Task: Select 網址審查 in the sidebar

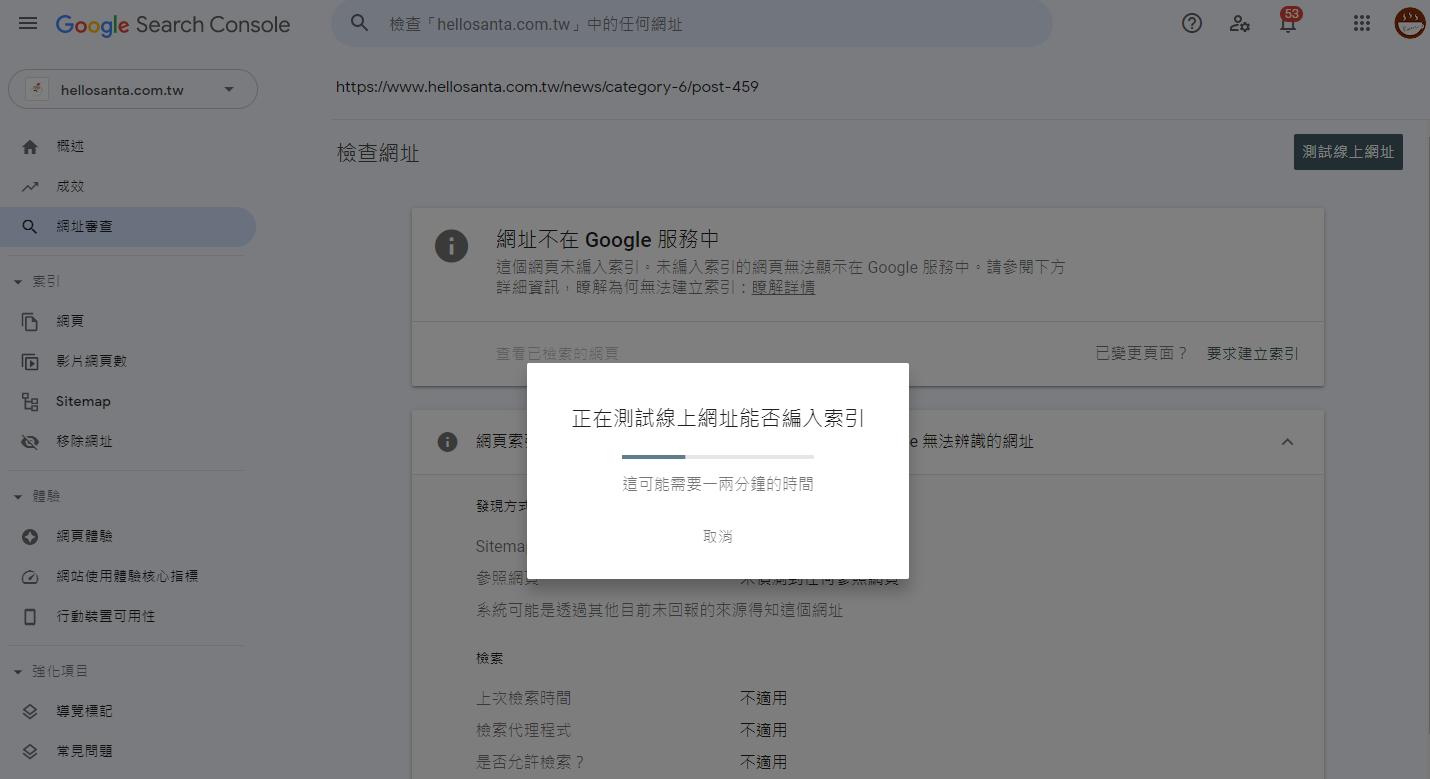Action: 128,227
